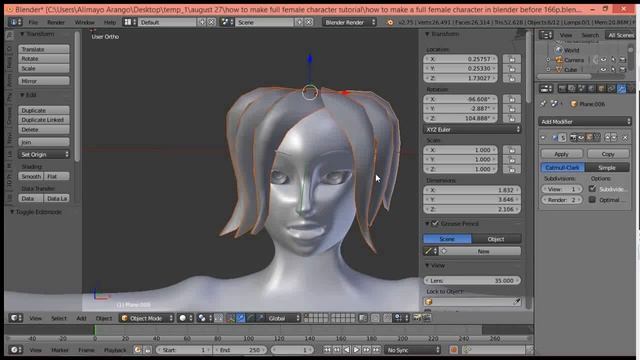Open the Global orientation dropdown

pos(283,318)
